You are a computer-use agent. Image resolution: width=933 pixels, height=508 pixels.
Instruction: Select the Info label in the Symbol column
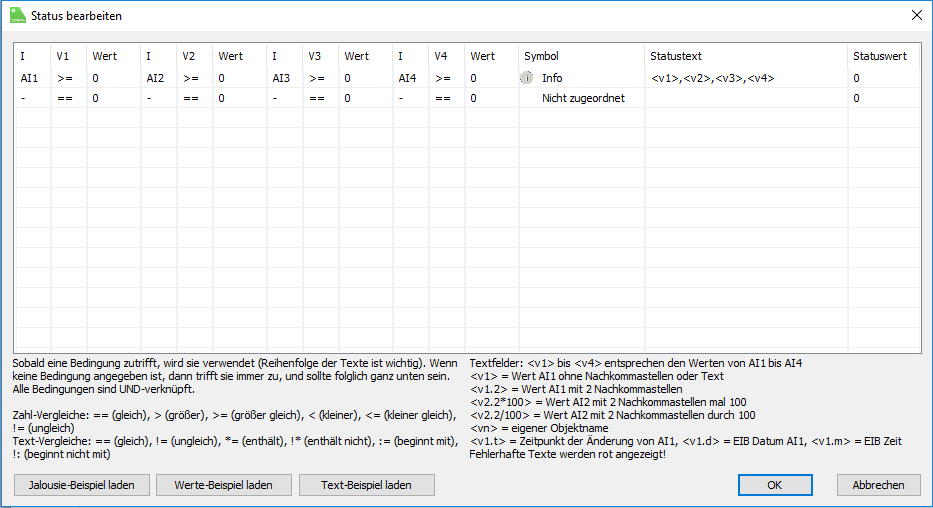point(552,78)
